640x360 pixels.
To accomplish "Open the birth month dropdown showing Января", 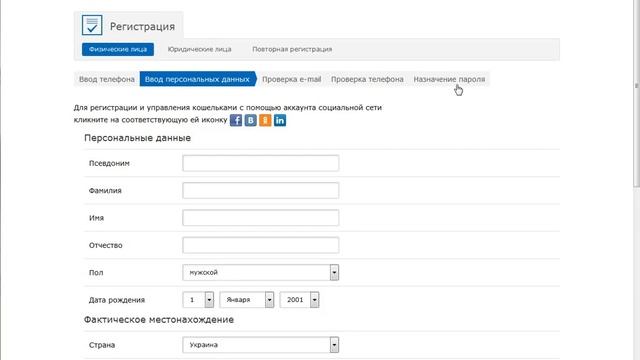I will pos(247,300).
